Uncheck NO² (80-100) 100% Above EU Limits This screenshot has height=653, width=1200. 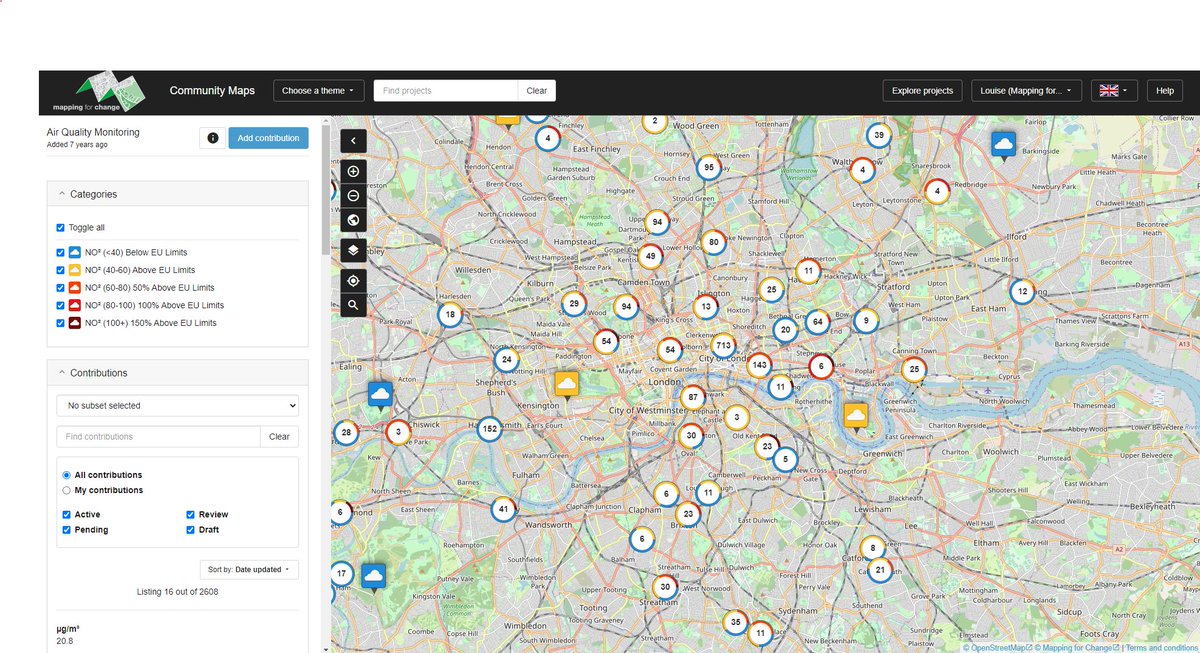click(x=61, y=305)
